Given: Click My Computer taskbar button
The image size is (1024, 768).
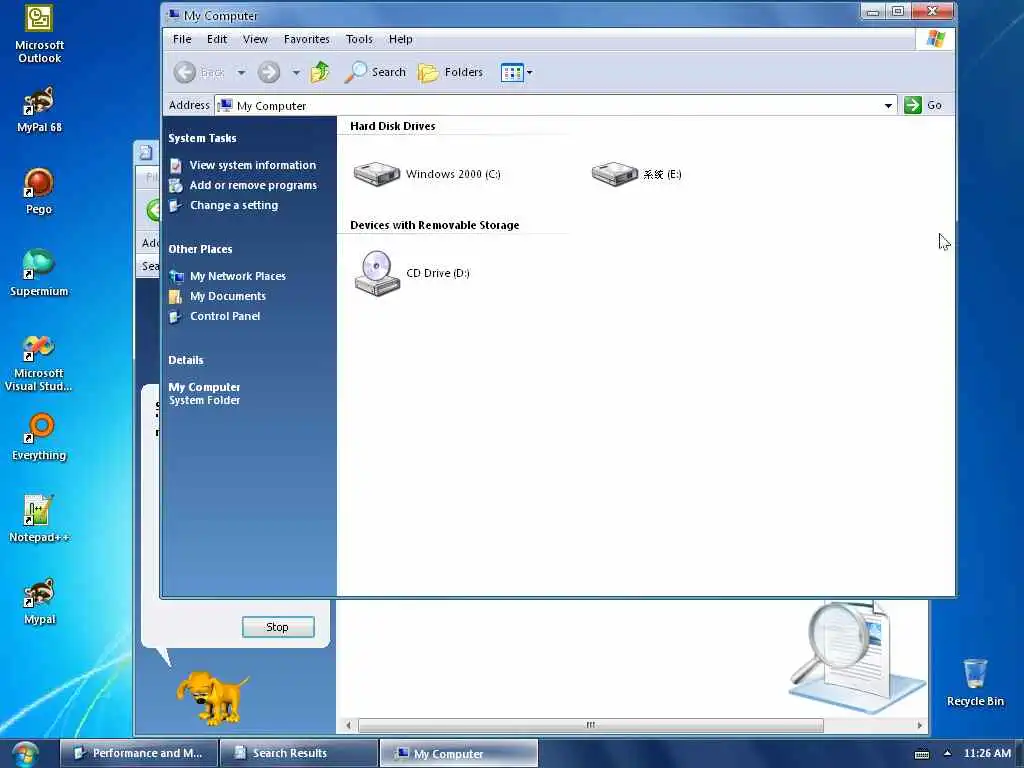Looking at the screenshot, I should pos(459,753).
